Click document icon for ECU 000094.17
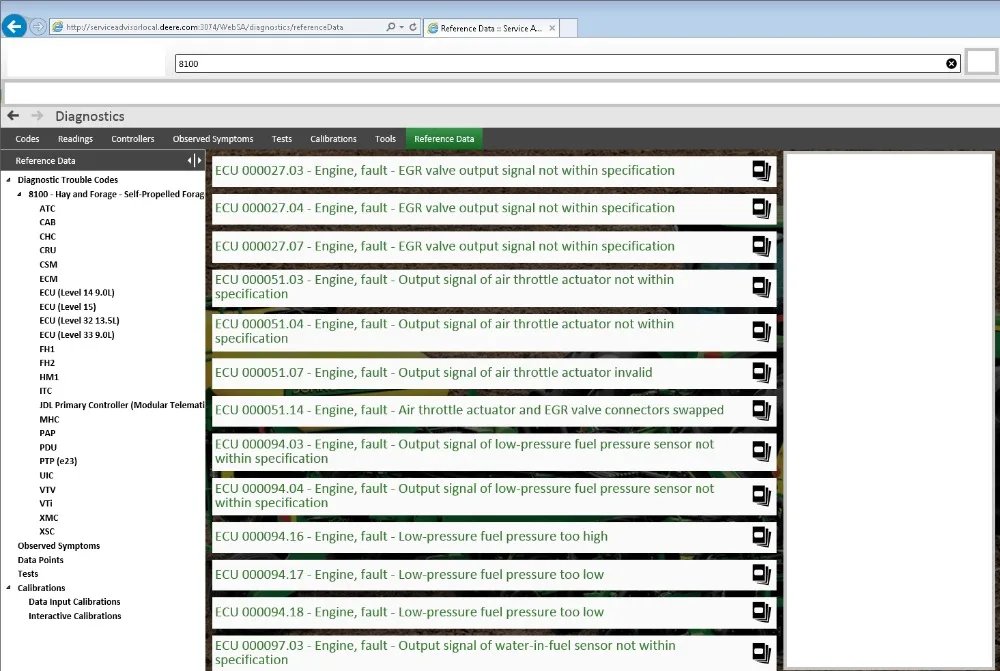Screen dimensions: 1000x671 pos(761,575)
